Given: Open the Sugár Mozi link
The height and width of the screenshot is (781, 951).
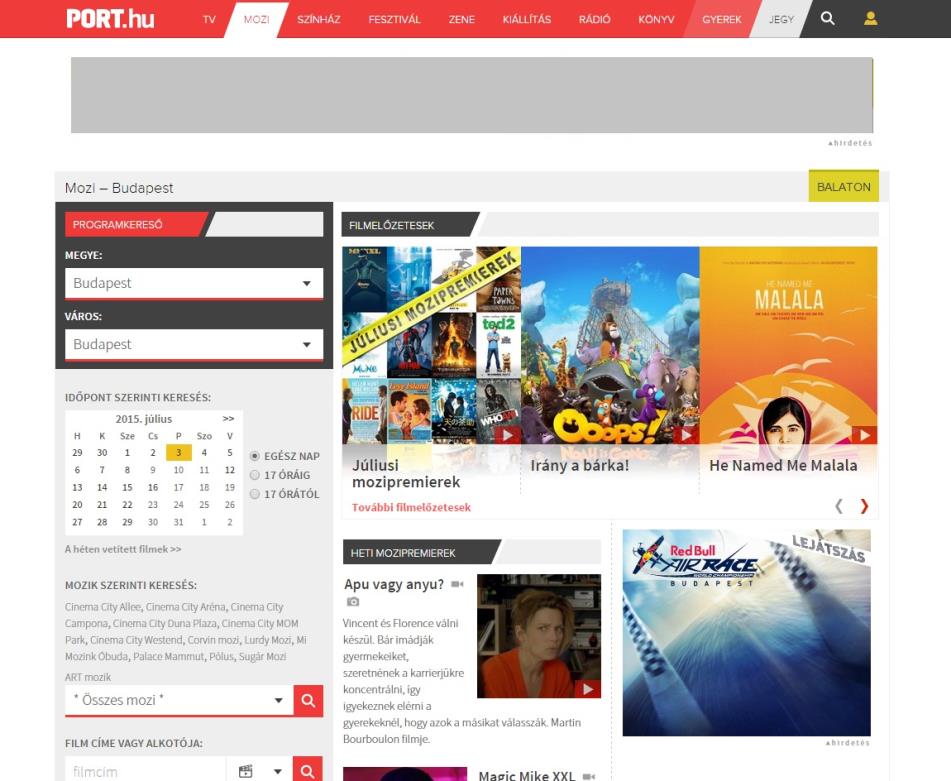Looking at the screenshot, I should click(x=263, y=657).
